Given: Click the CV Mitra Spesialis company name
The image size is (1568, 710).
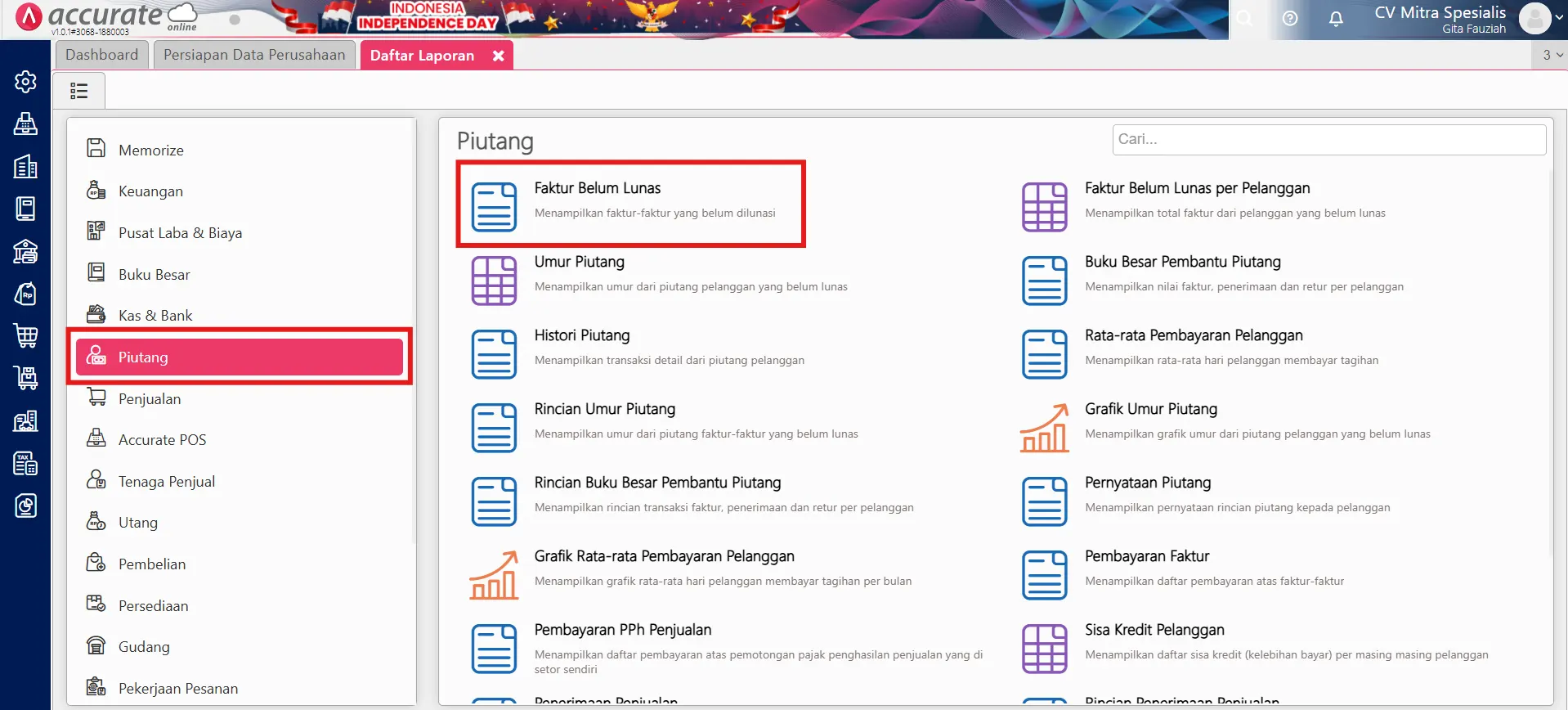Looking at the screenshot, I should 1440,12.
